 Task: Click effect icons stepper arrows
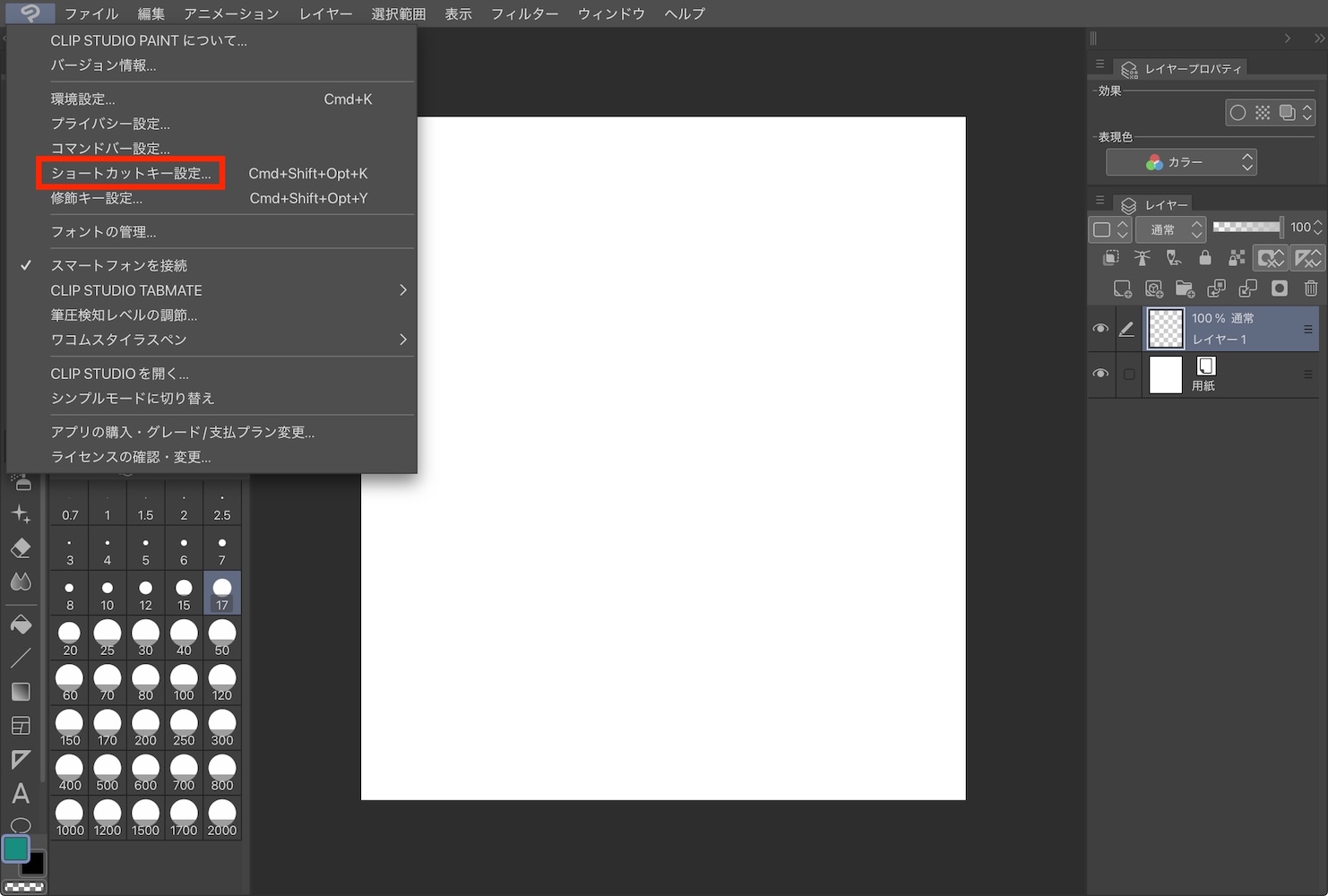click(x=1307, y=113)
